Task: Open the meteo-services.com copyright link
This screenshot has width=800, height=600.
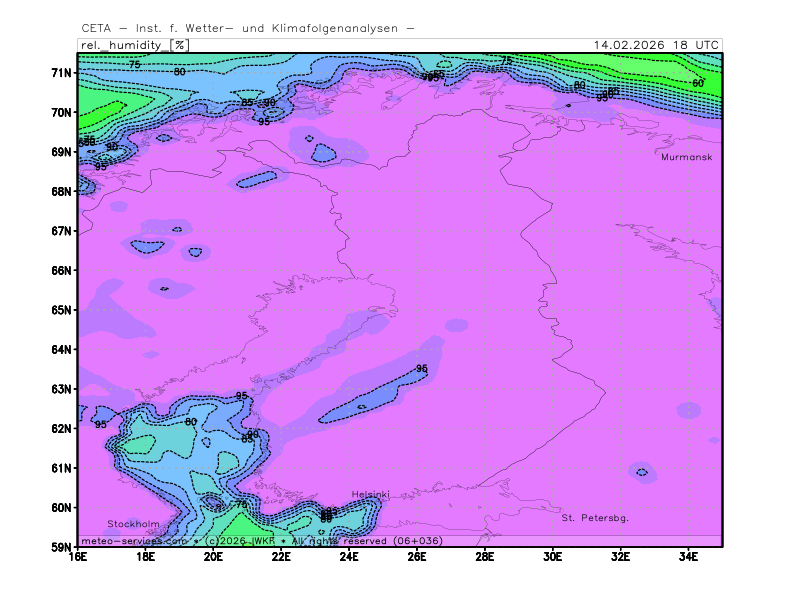Action: click(x=133, y=540)
